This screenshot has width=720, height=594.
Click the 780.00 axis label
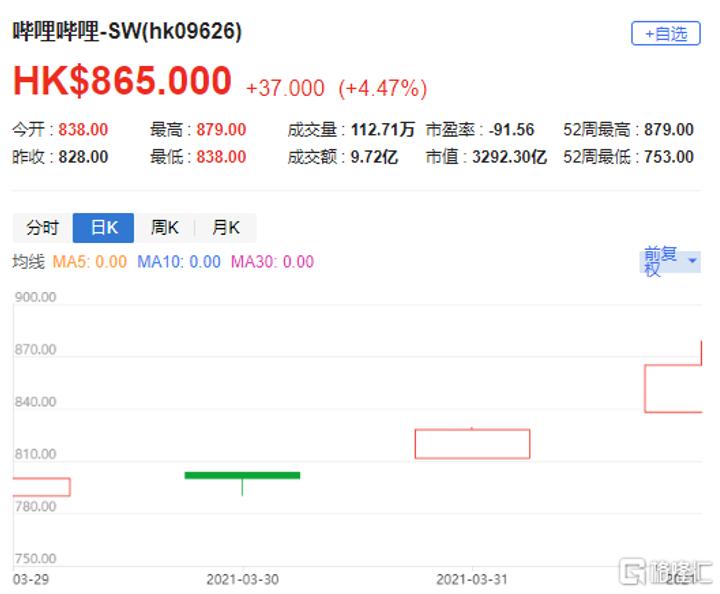35,506
